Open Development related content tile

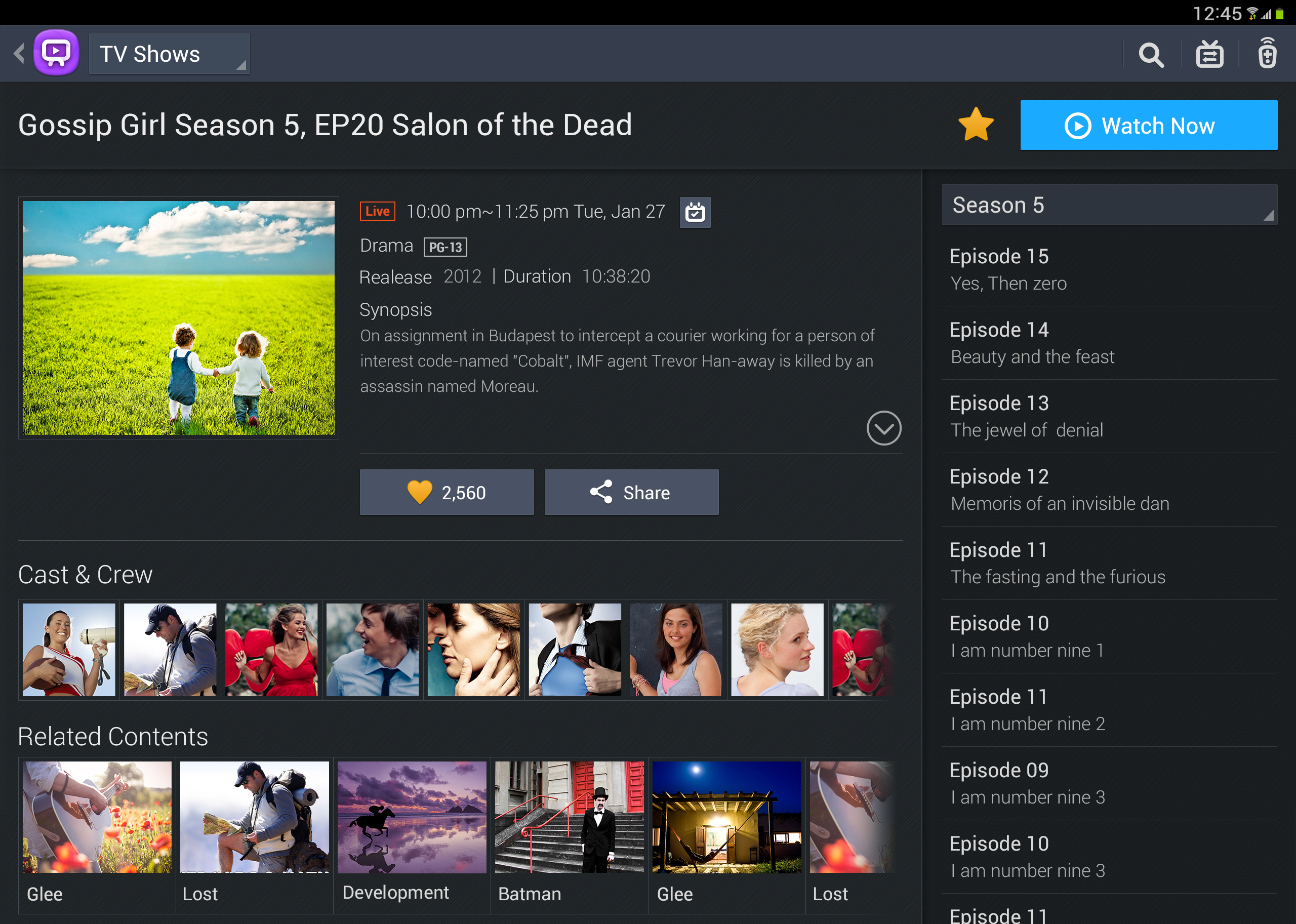pos(412,835)
